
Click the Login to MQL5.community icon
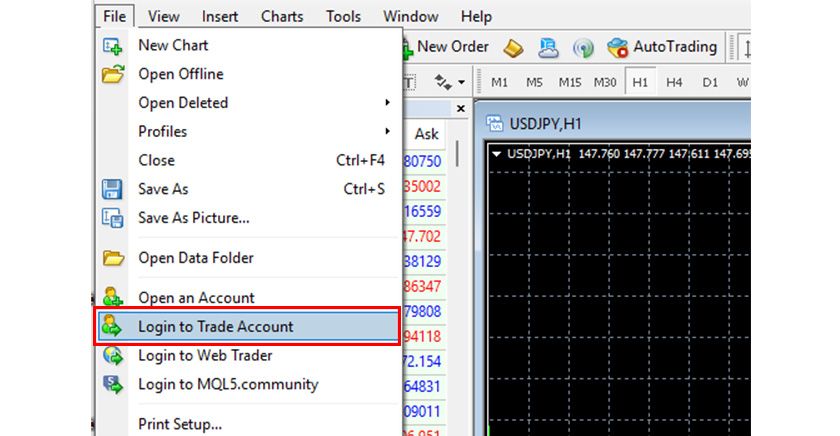point(113,384)
